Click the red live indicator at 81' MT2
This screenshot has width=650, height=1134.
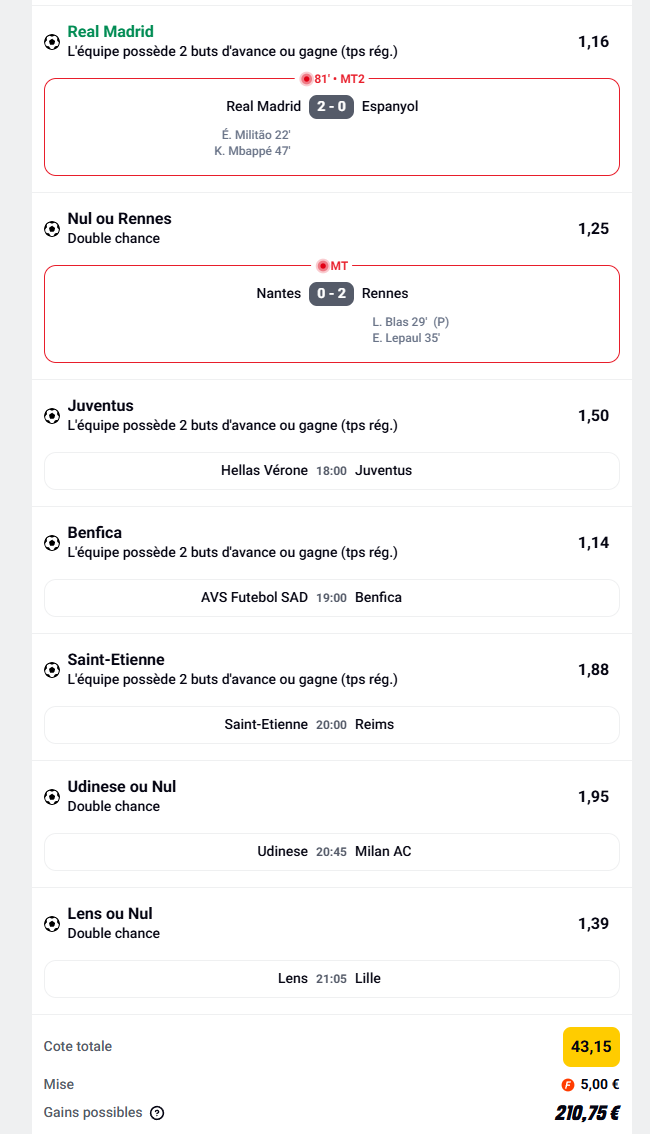[x=306, y=79]
